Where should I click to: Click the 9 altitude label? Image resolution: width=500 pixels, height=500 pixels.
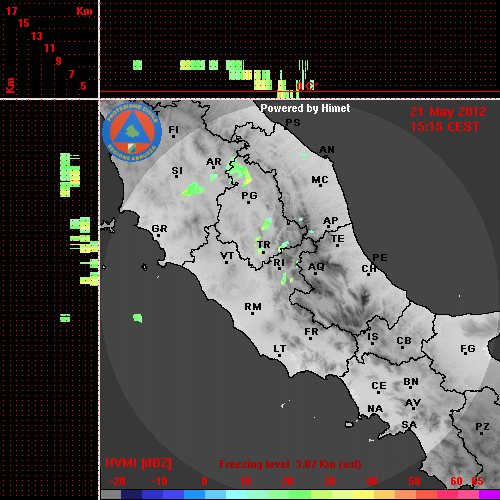(59, 61)
